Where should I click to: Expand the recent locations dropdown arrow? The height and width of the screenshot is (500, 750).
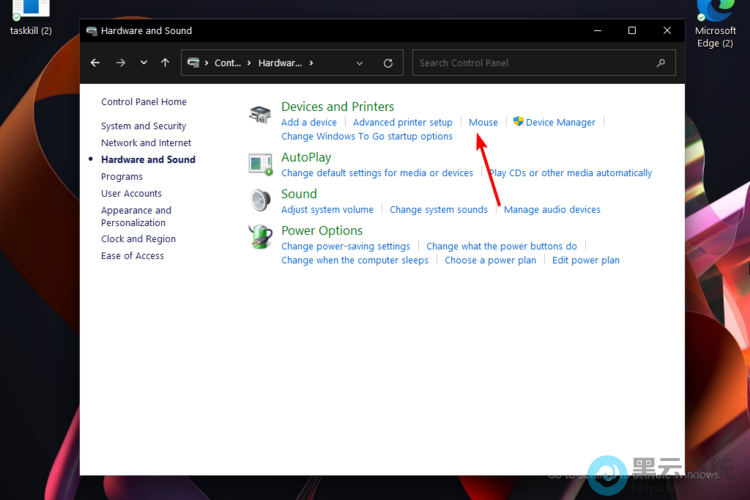click(x=144, y=63)
